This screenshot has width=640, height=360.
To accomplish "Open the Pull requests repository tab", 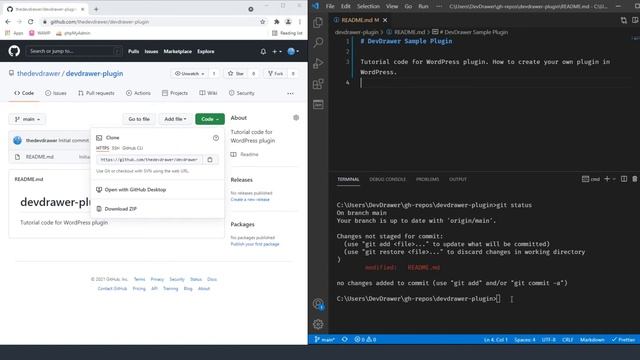I will (96, 93).
